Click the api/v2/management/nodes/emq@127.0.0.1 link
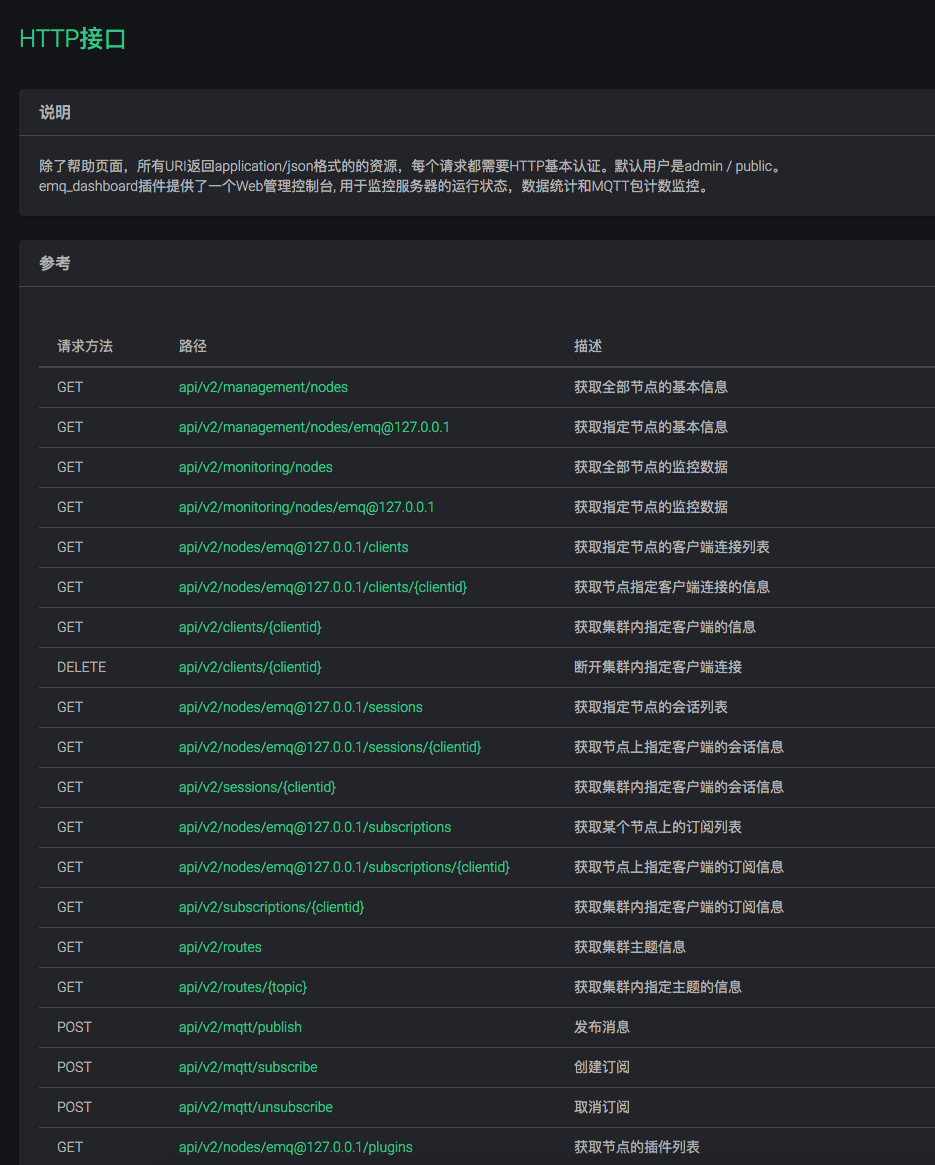935x1165 pixels. pyautogui.click(x=314, y=427)
